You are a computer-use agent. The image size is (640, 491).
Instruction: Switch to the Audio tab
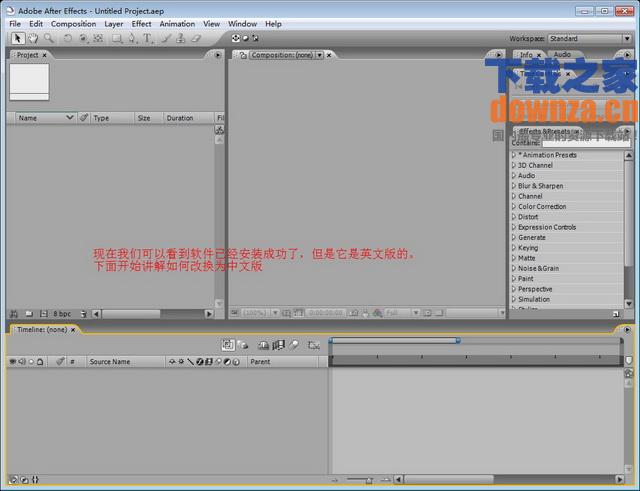point(562,54)
